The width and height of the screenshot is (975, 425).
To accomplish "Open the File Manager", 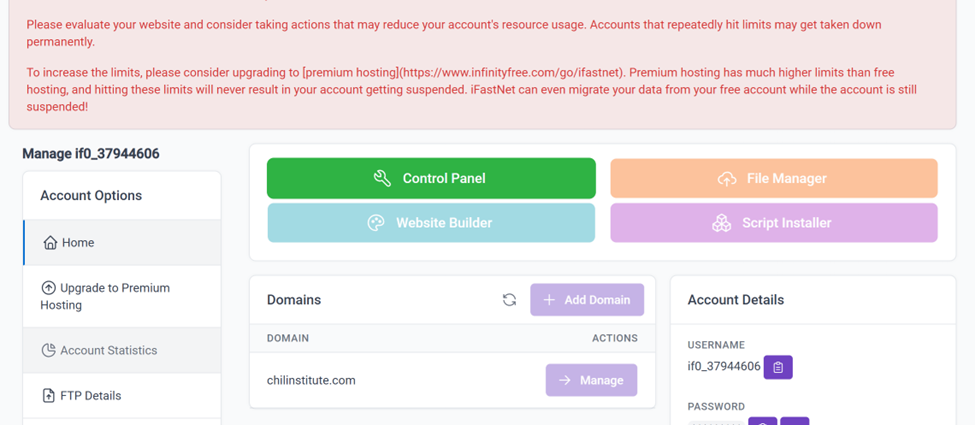I will [774, 178].
